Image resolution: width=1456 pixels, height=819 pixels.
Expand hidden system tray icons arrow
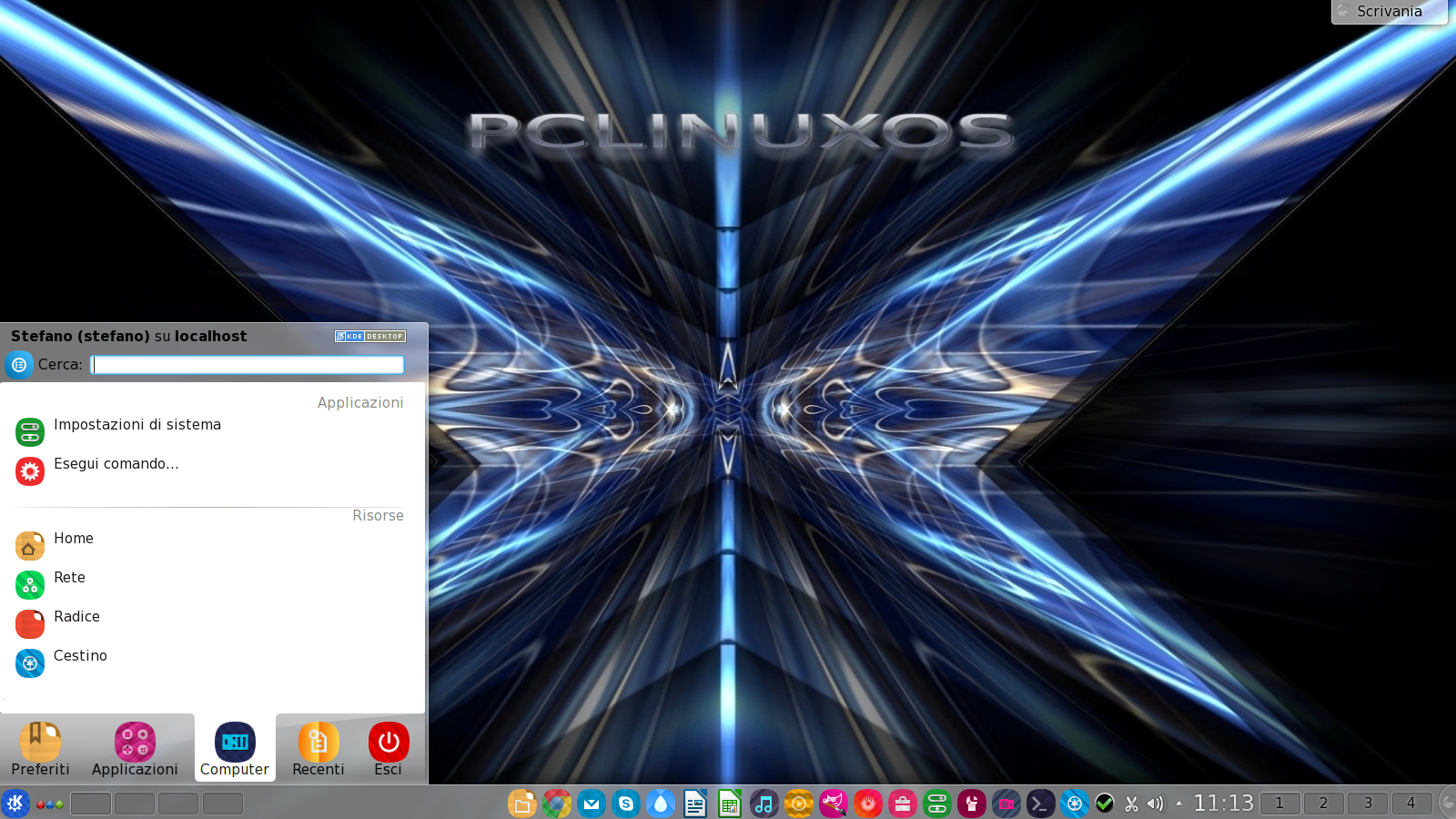1179,804
